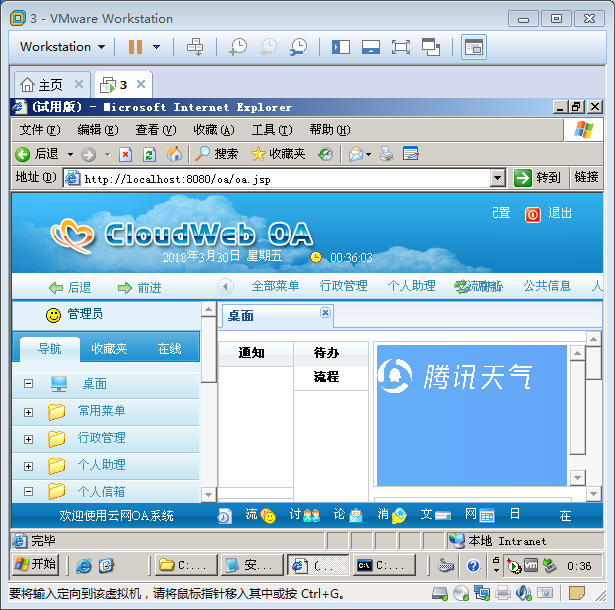This screenshot has width=615, height=610.
Task: Click the address bar URL field
Action: (278, 179)
